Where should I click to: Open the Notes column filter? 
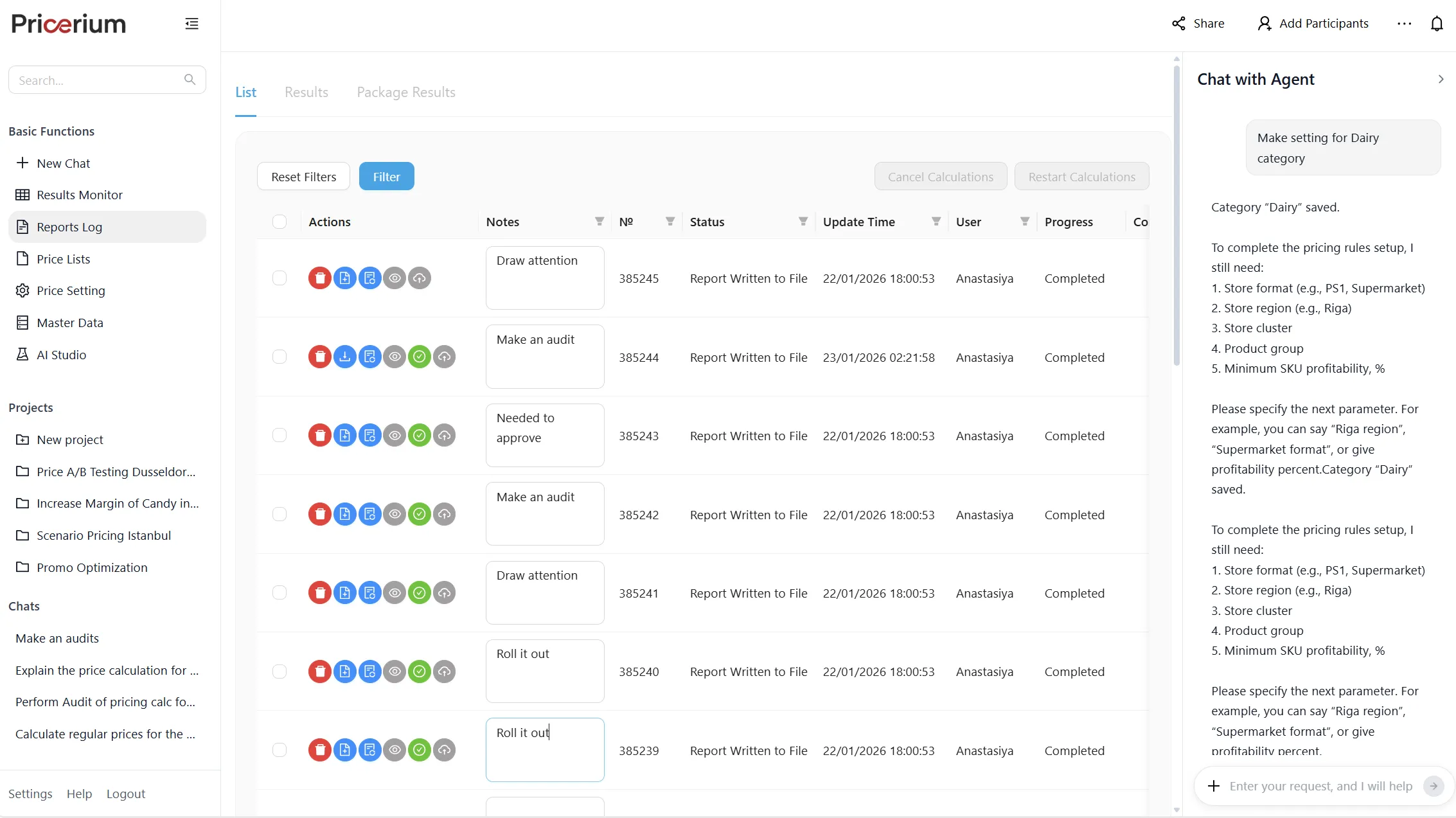599,222
